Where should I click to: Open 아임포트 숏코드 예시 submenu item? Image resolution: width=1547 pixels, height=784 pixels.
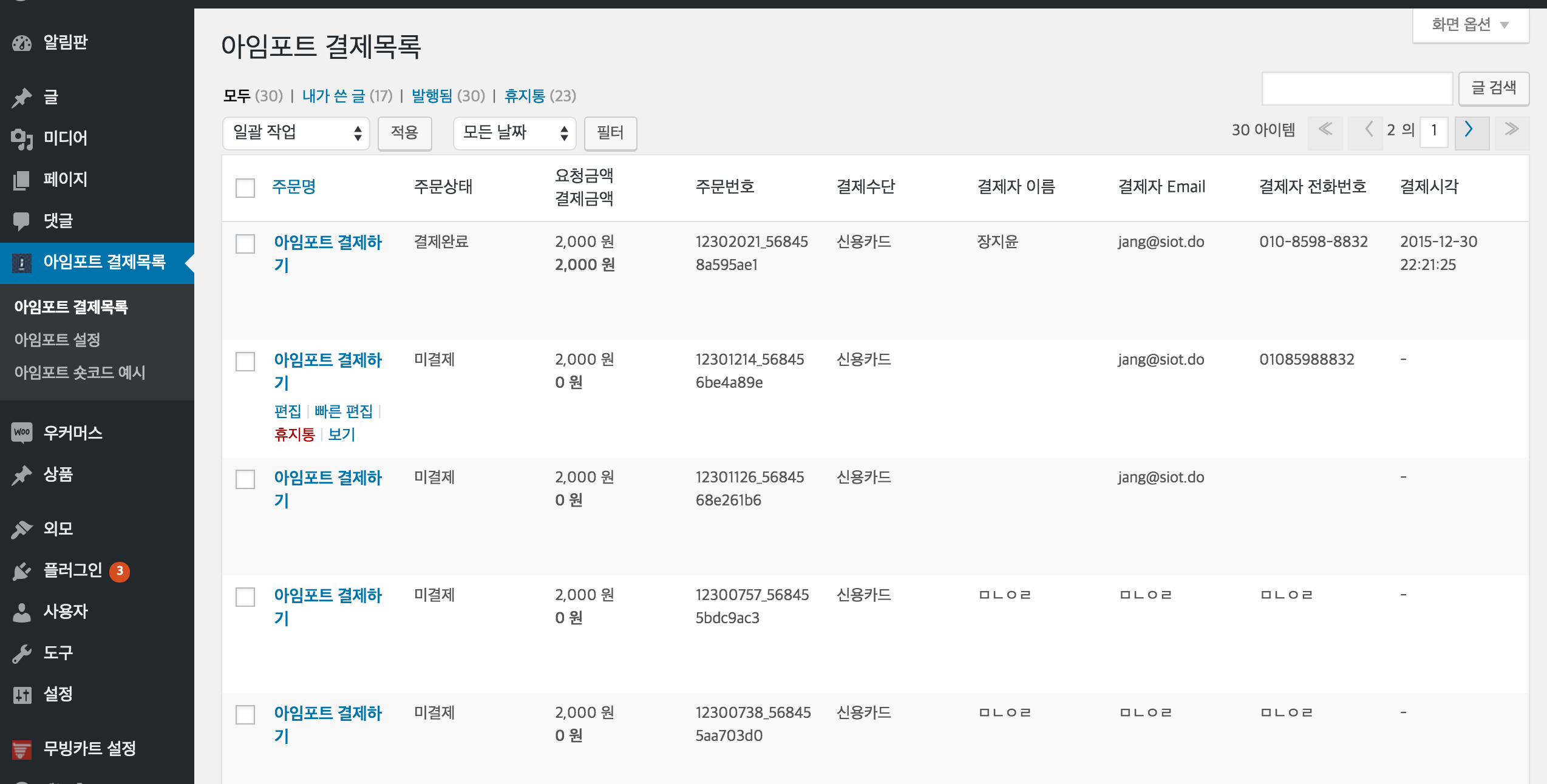[80, 373]
